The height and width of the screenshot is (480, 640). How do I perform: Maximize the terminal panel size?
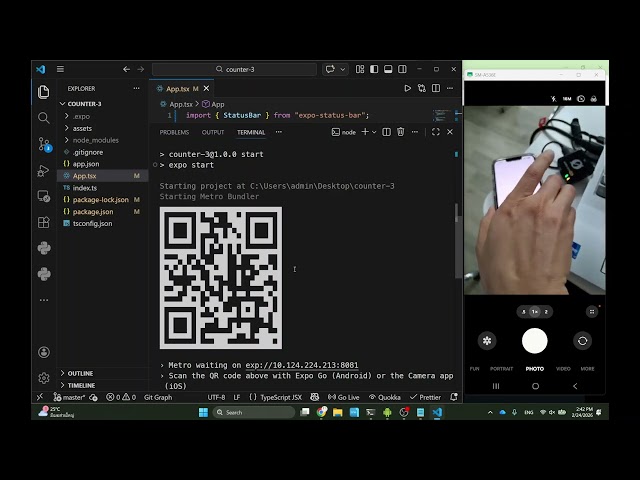436,132
